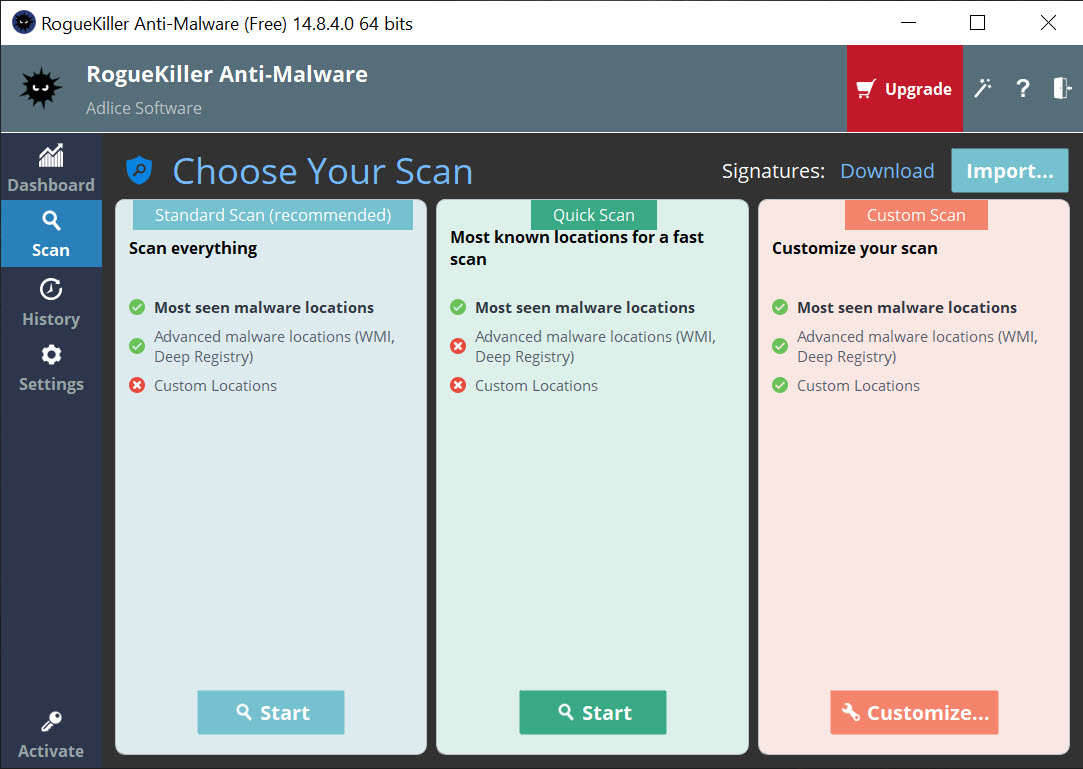Open help via the question mark icon
The image size is (1083, 769).
click(1023, 88)
